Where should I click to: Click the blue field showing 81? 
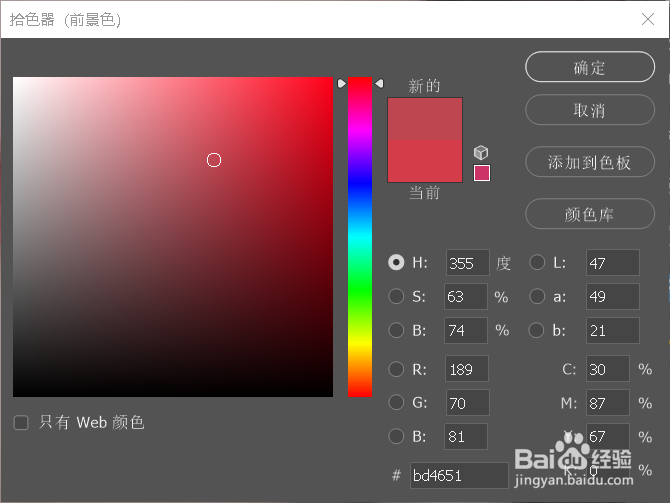tap(466, 436)
